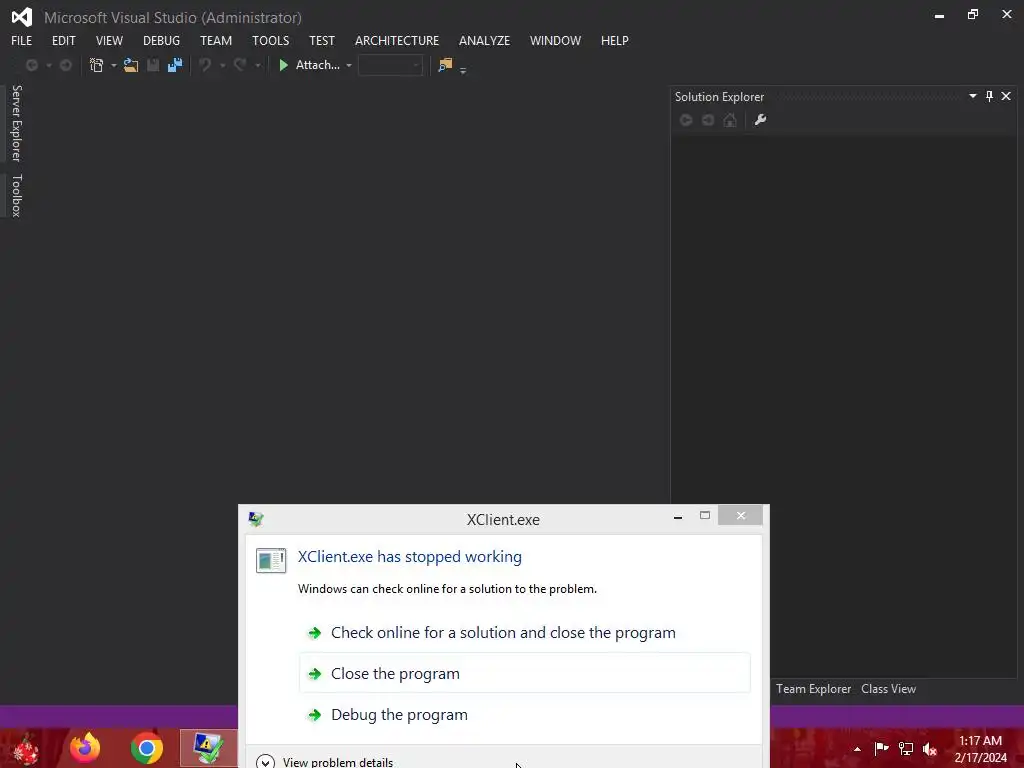Click the Save All toolbar icon

175,65
